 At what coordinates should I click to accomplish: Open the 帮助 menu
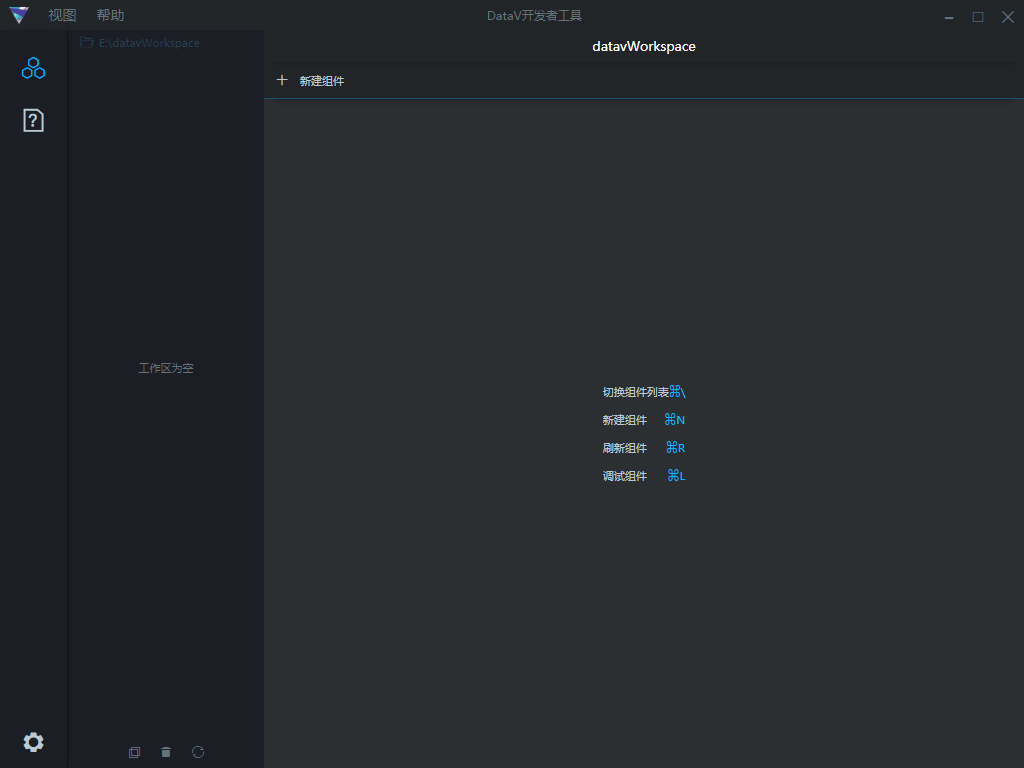click(110, 15)
